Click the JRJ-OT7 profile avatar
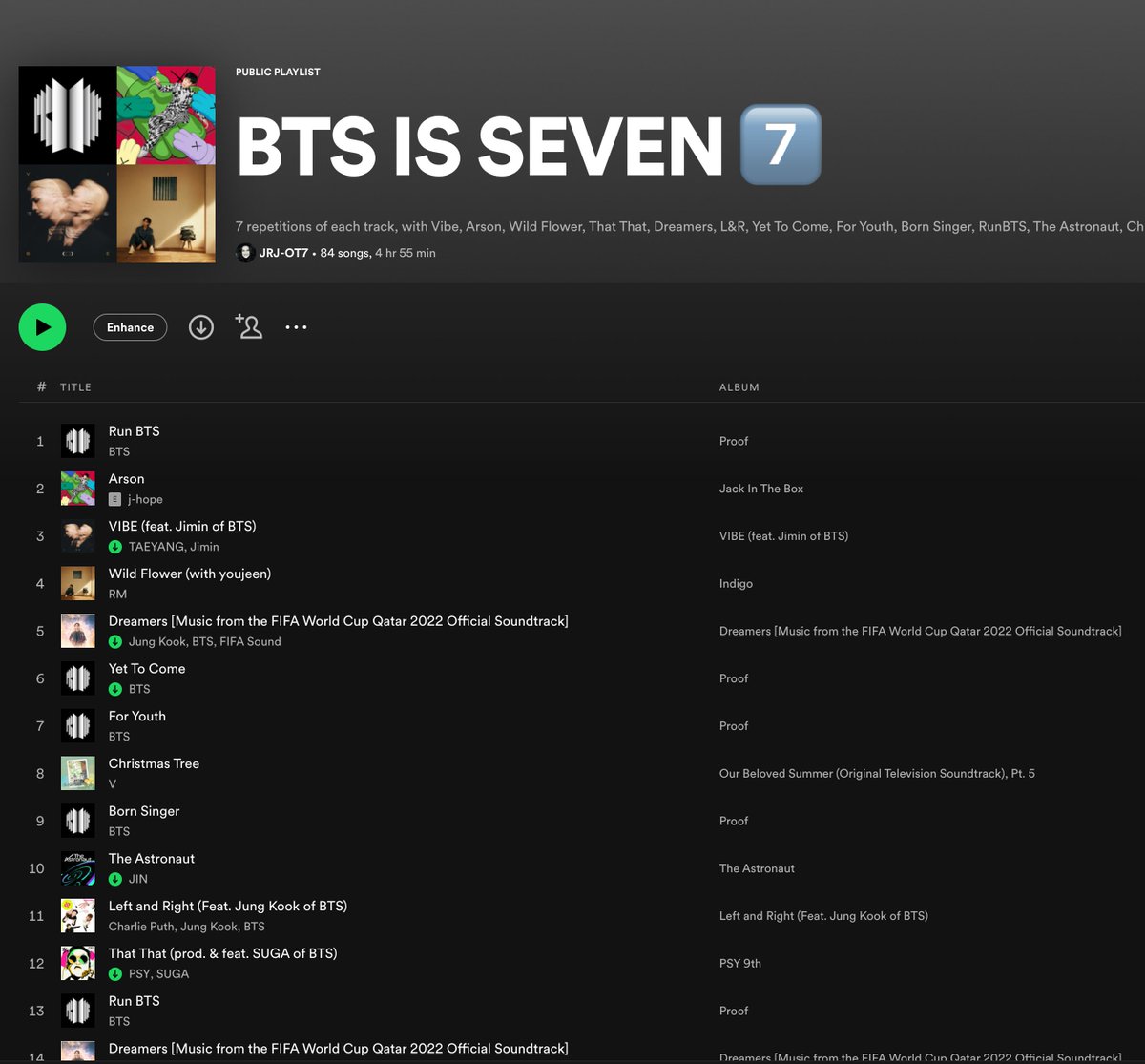Image resolution: width=1145 pixels, height=1064 pixels. pyautogui.click(x=245, y=253)
